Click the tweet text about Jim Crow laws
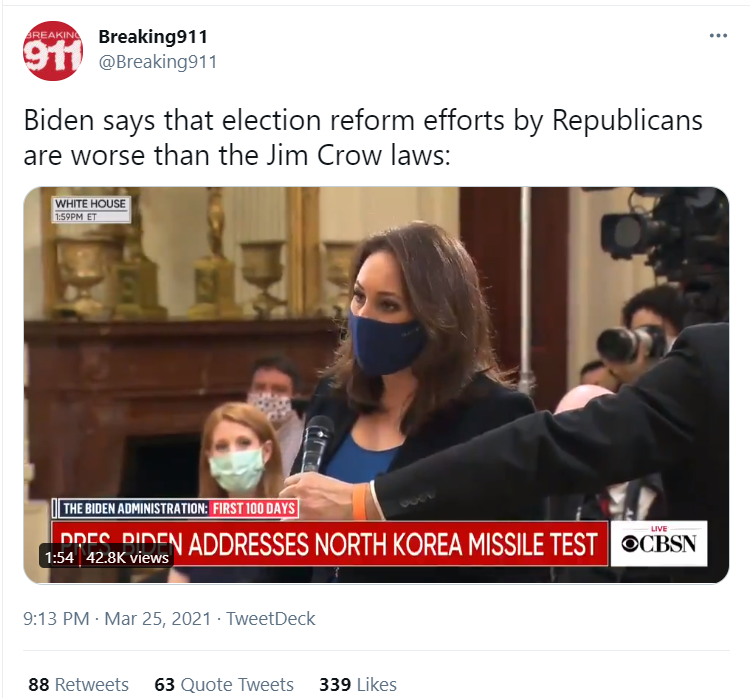The image size is (751, 698). (x=363, y=137)
